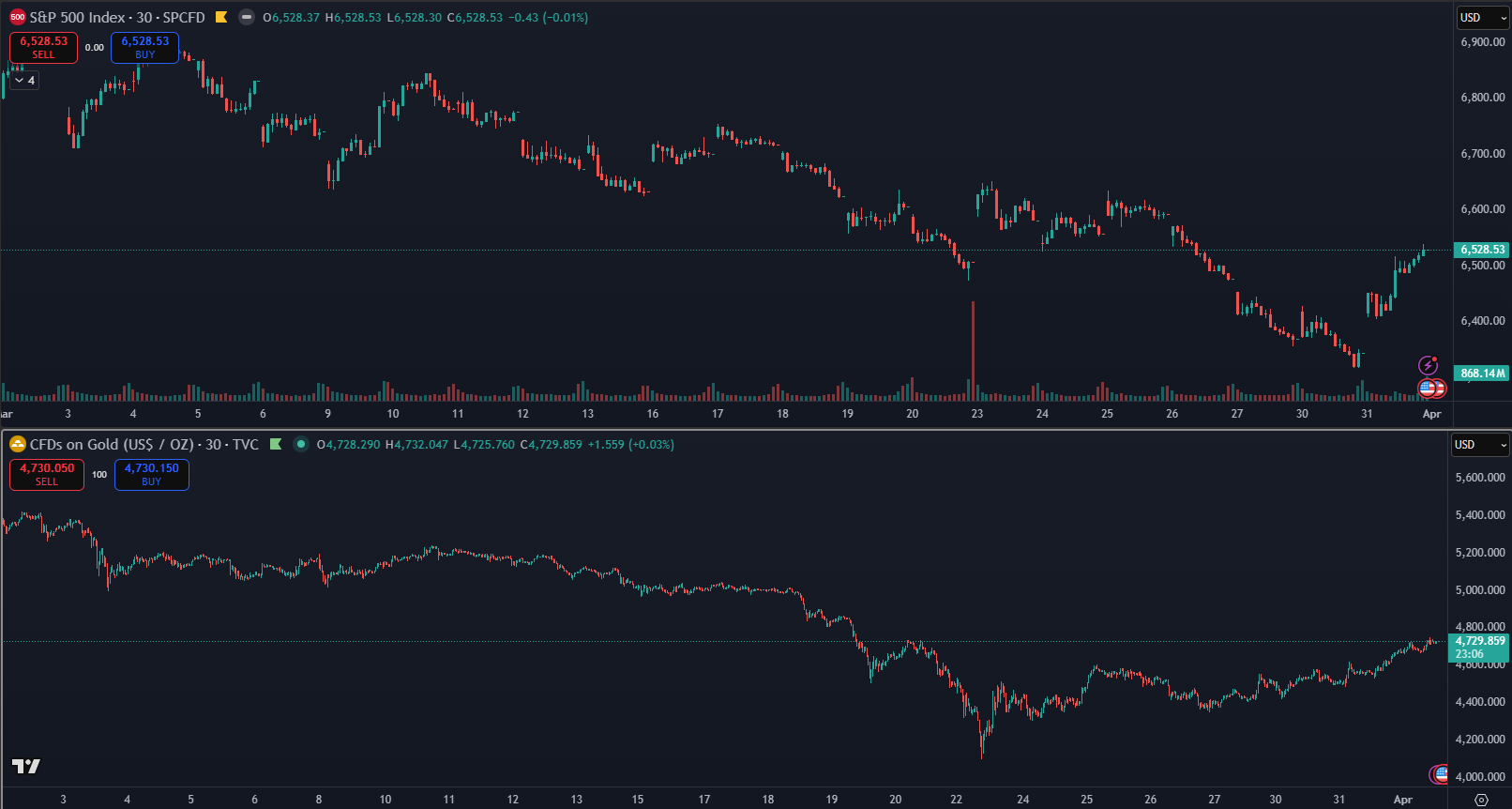Click the 6,528.53 price label on price axis
1512x809 pixels.
(x=1481, y=250)
